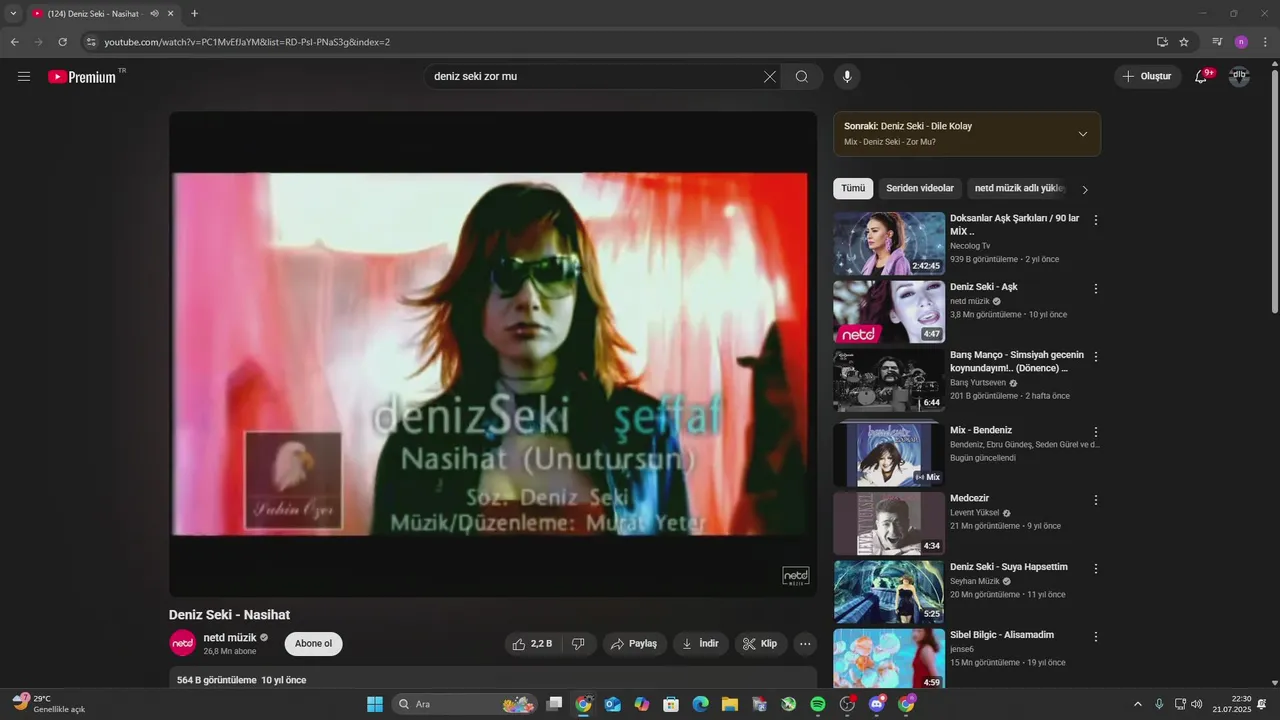Image resolution: width=1280 pixels, height=720 pixels.
Task: Reload the page
Action: (62, 42)
